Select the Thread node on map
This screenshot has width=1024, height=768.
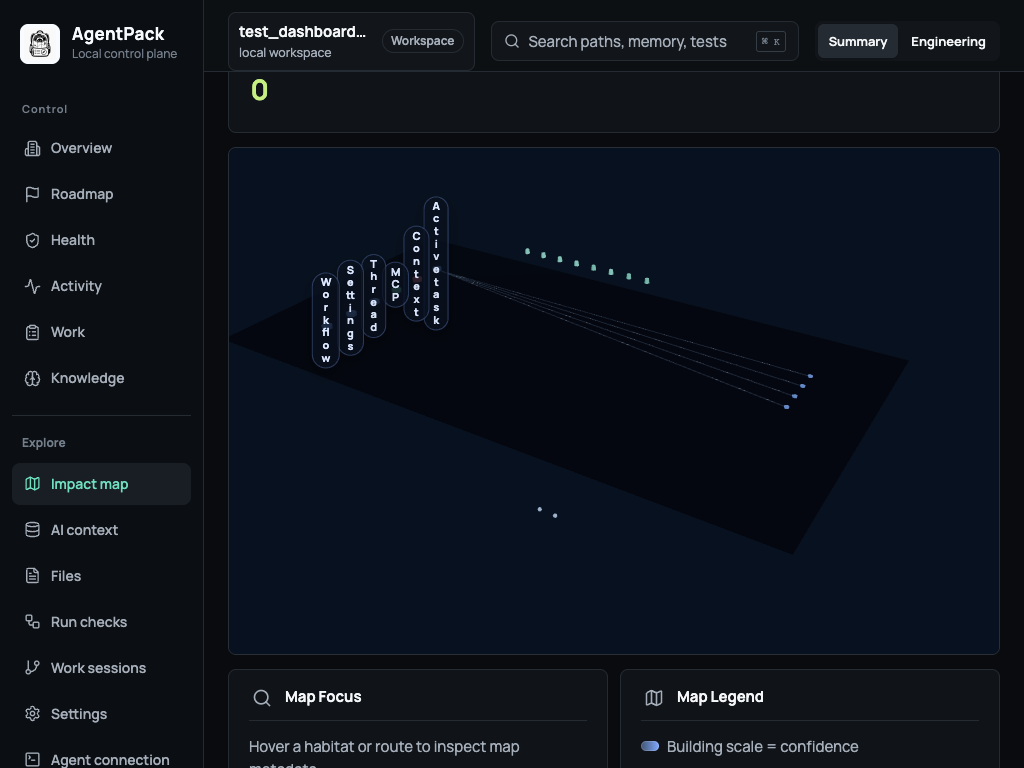click(374, 296)
